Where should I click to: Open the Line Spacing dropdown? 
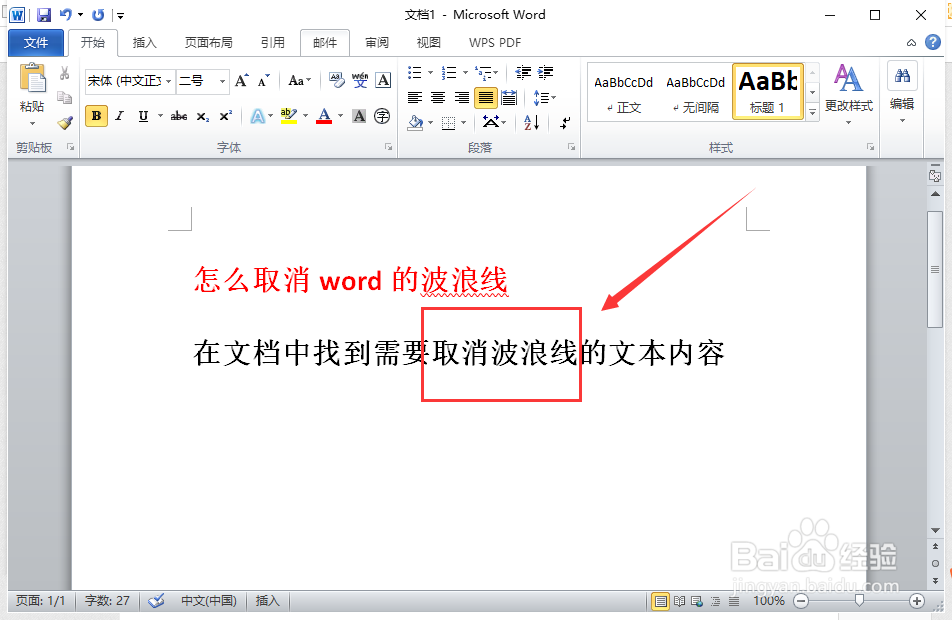544,97
